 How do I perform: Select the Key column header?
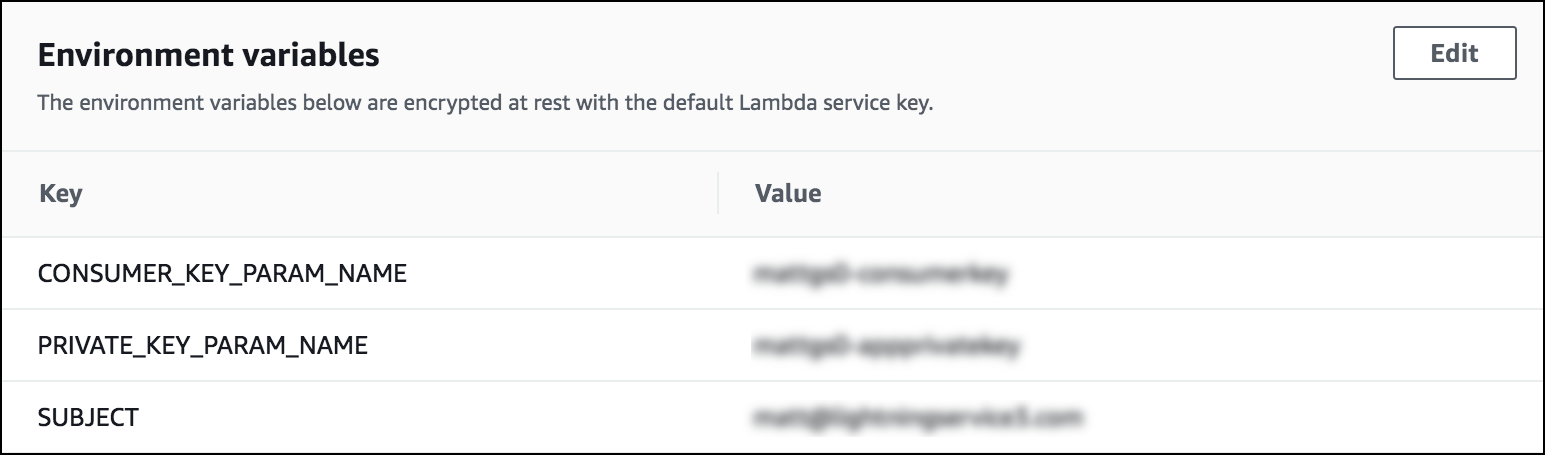pos(60,193)
